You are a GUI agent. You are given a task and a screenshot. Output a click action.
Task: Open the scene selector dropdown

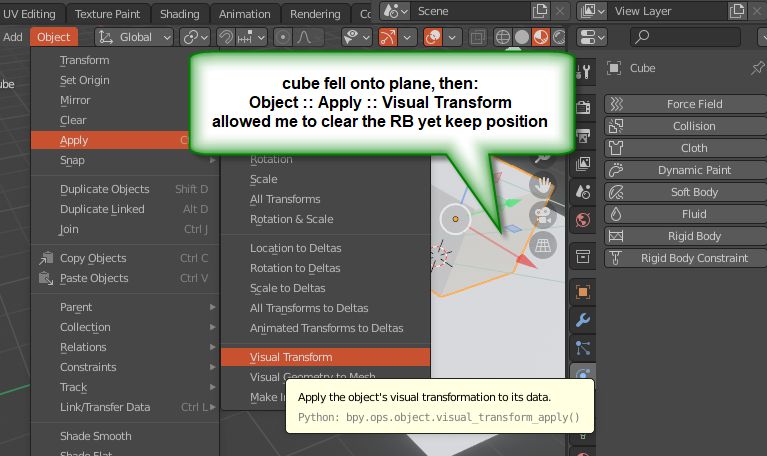pos(396,11)
